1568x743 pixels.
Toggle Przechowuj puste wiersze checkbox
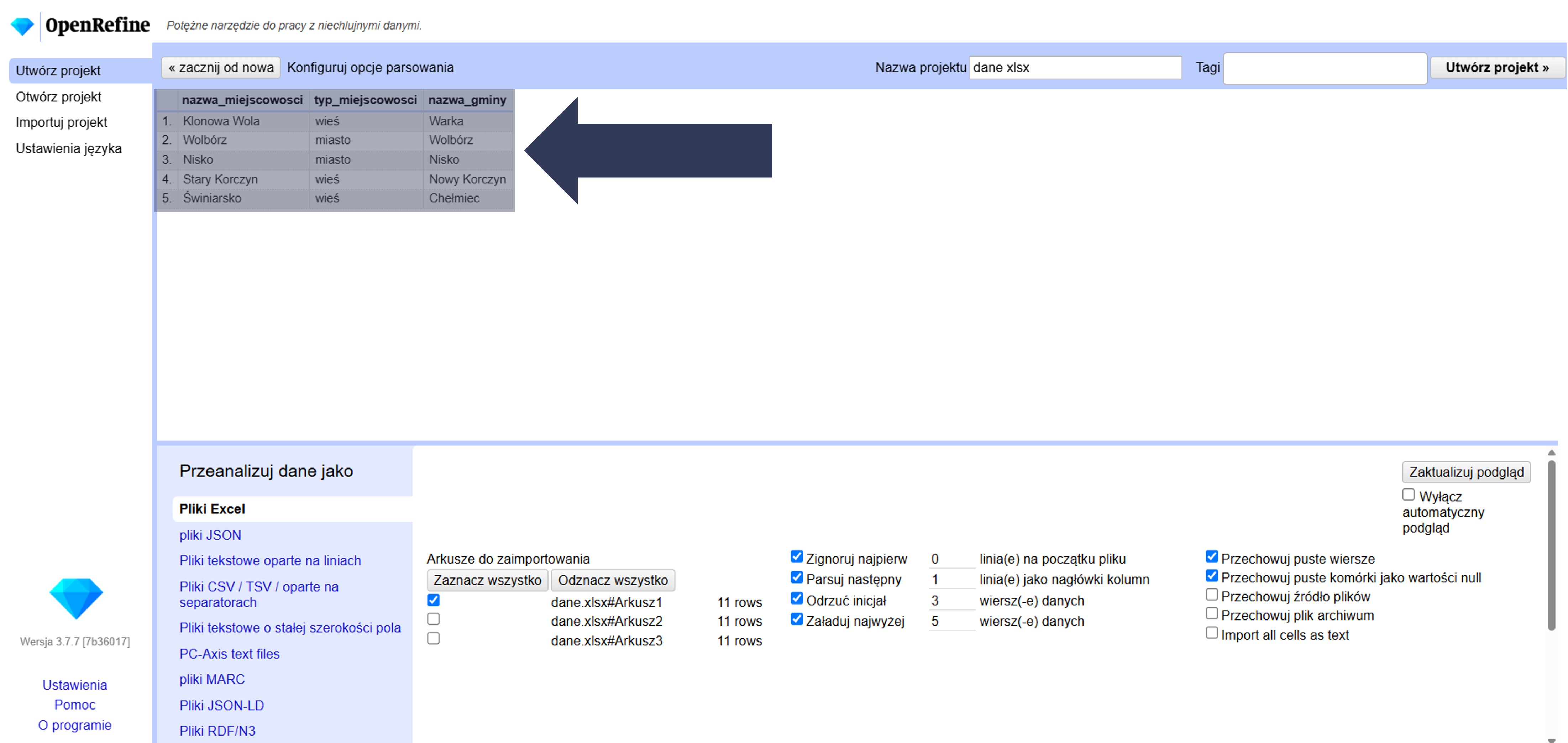(x=1211, y=557)
